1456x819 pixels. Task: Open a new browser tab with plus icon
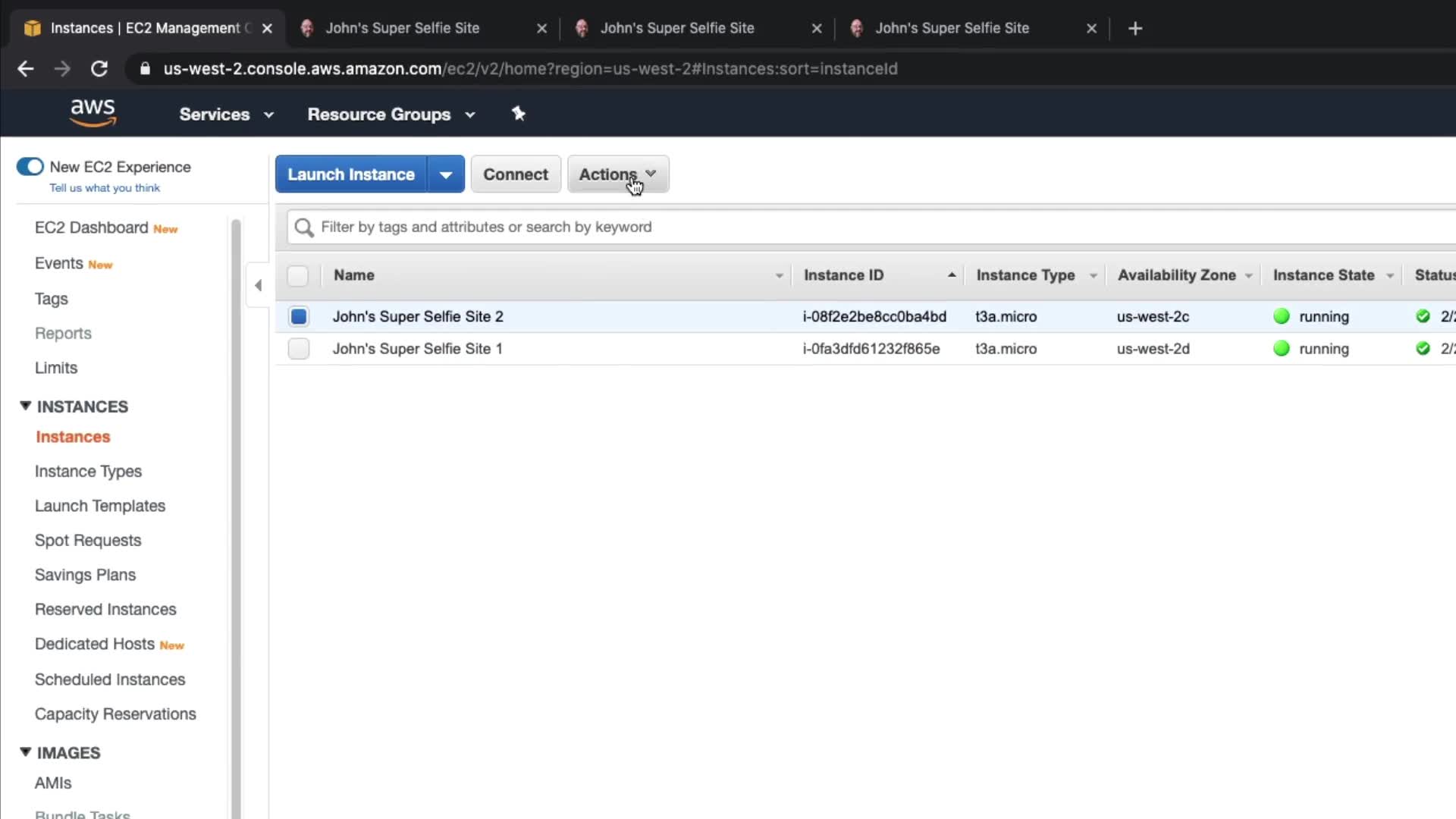click(x=1134, y=28)
